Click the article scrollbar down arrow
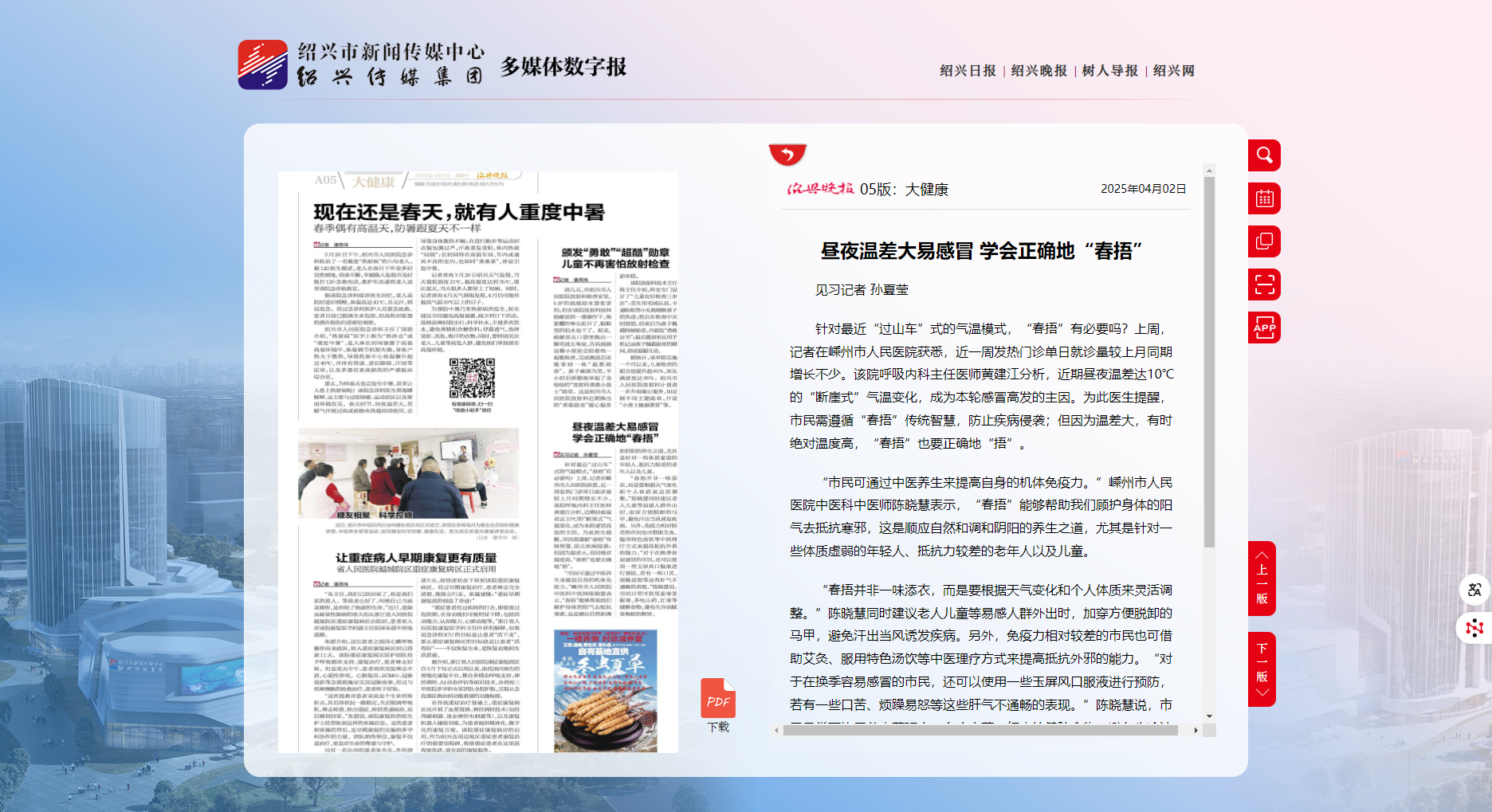This screenshot has height=812, width=1492. 1209,716
